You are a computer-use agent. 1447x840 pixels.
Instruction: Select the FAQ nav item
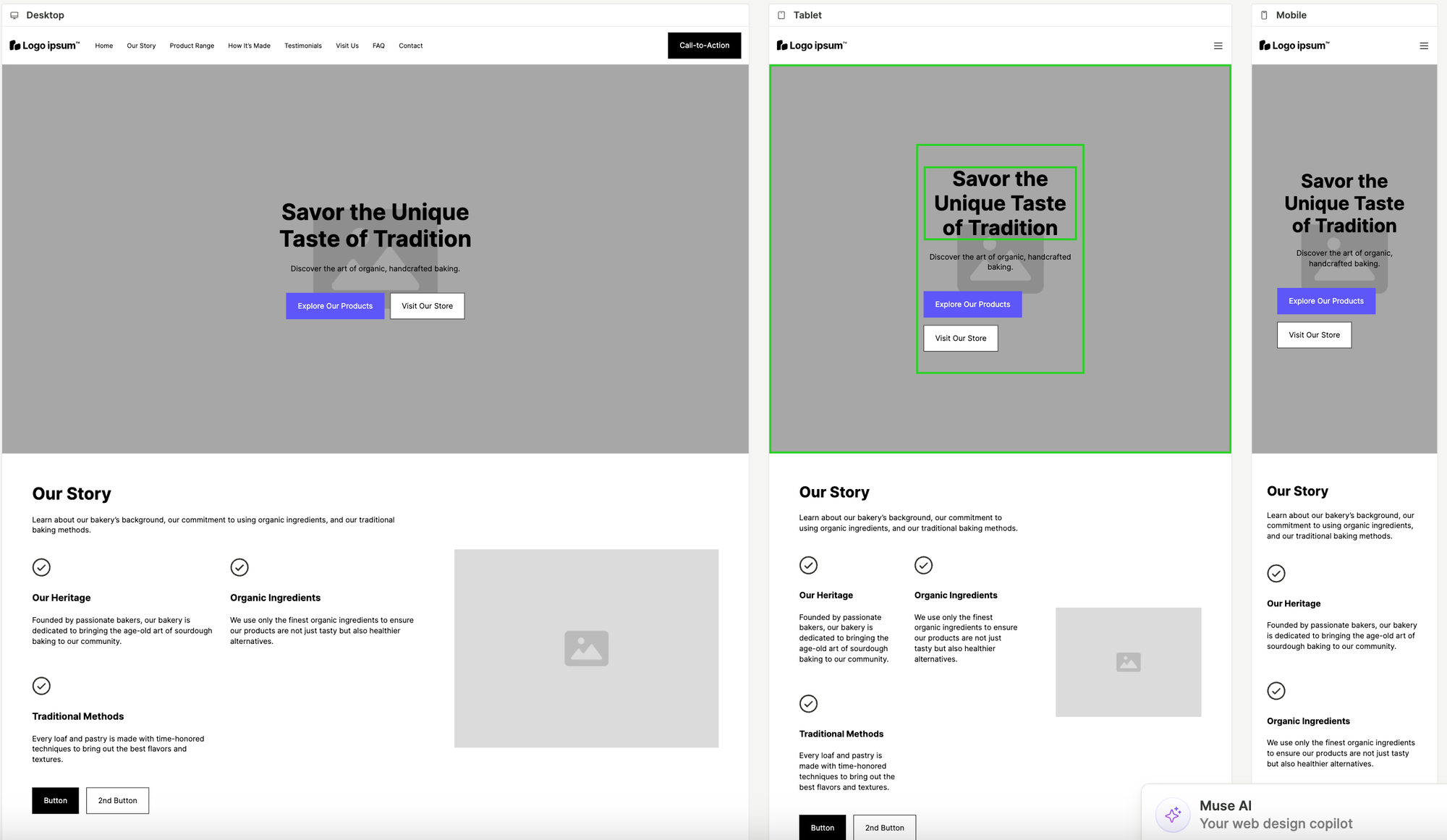coord(378,46)
